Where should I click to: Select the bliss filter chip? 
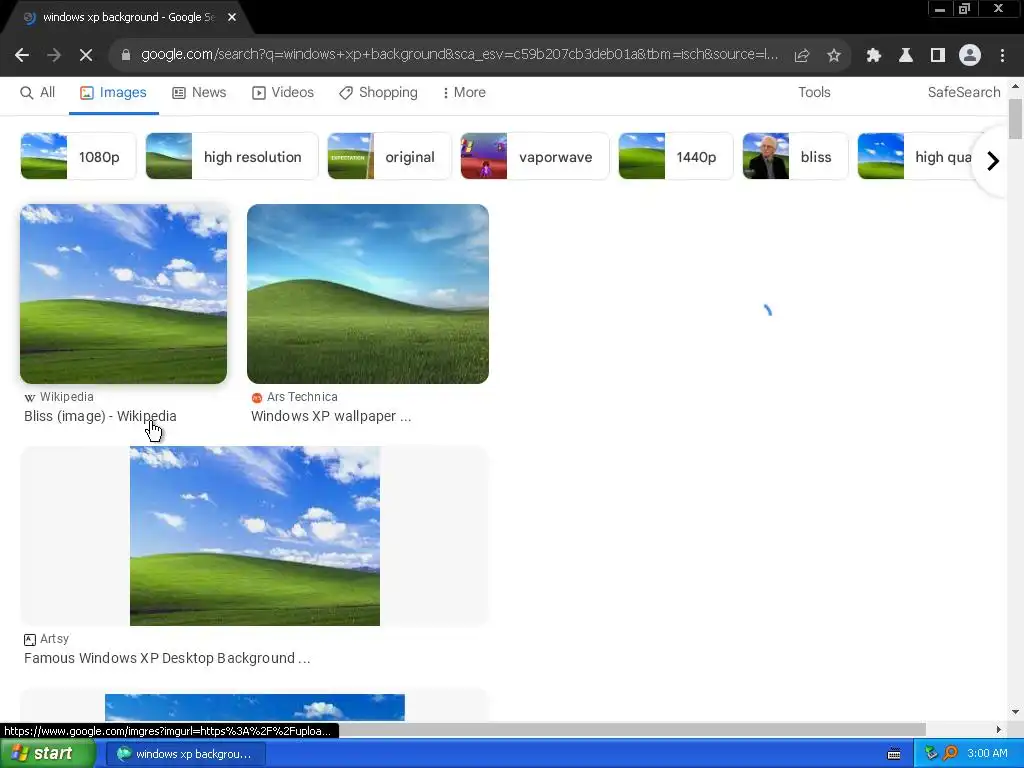click(795, 157)
